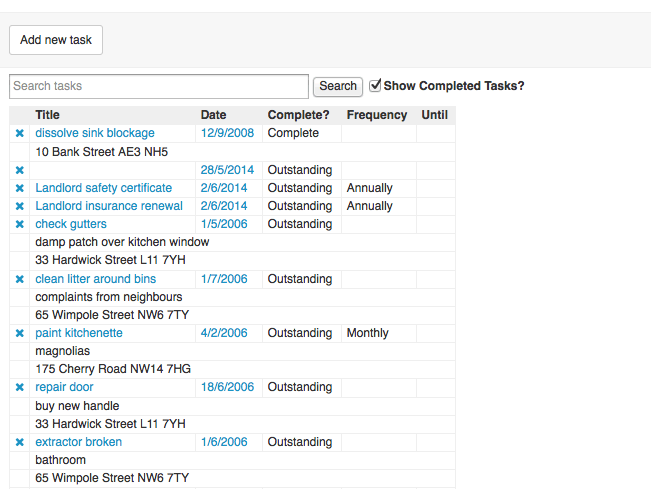The image size is (651, 489).
Task: Click the Add new task button
Action: tap(56, 40)
